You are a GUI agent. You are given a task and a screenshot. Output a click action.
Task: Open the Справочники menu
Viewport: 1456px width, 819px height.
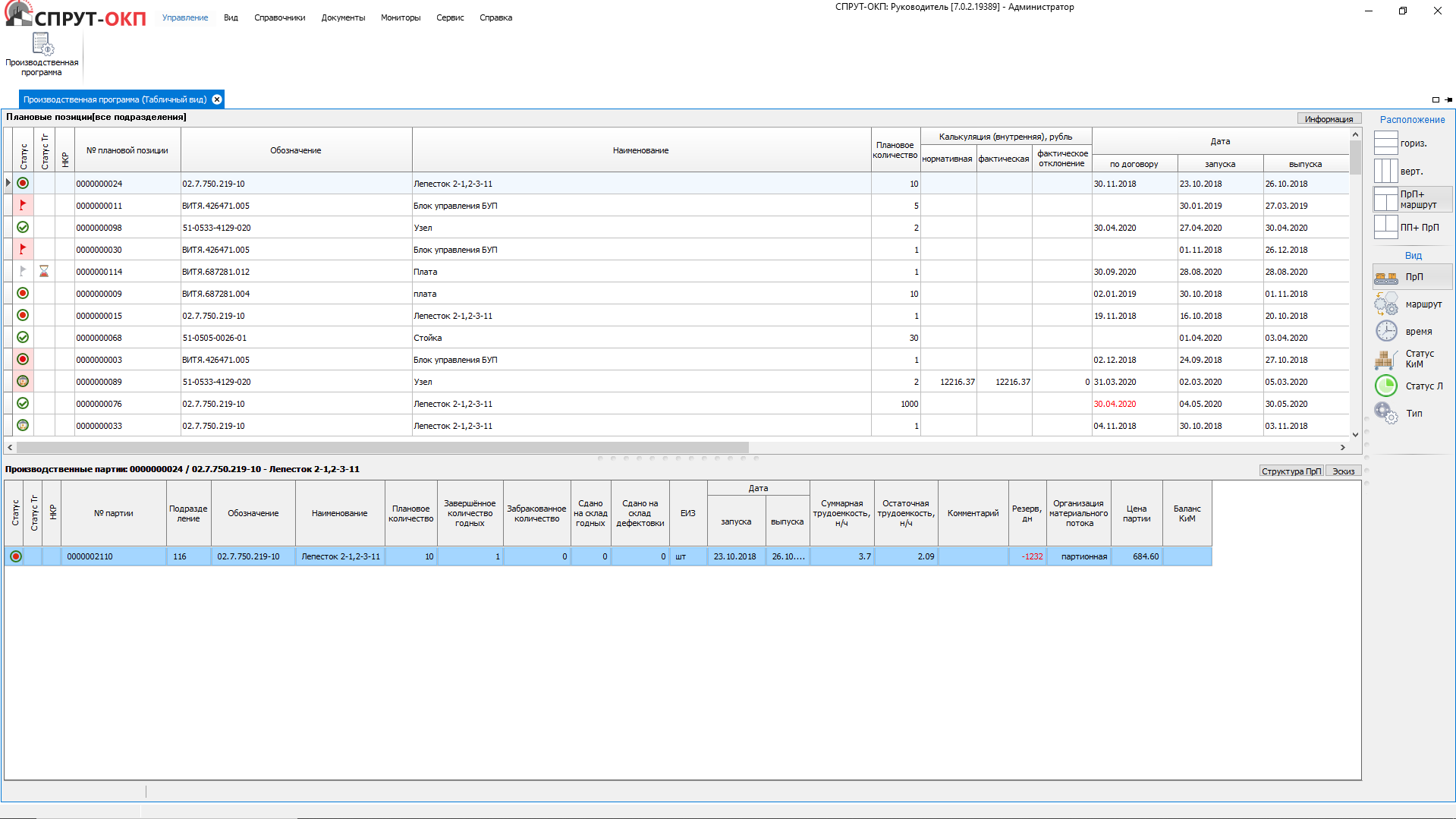pyautogui.click(x=279, y=17)
